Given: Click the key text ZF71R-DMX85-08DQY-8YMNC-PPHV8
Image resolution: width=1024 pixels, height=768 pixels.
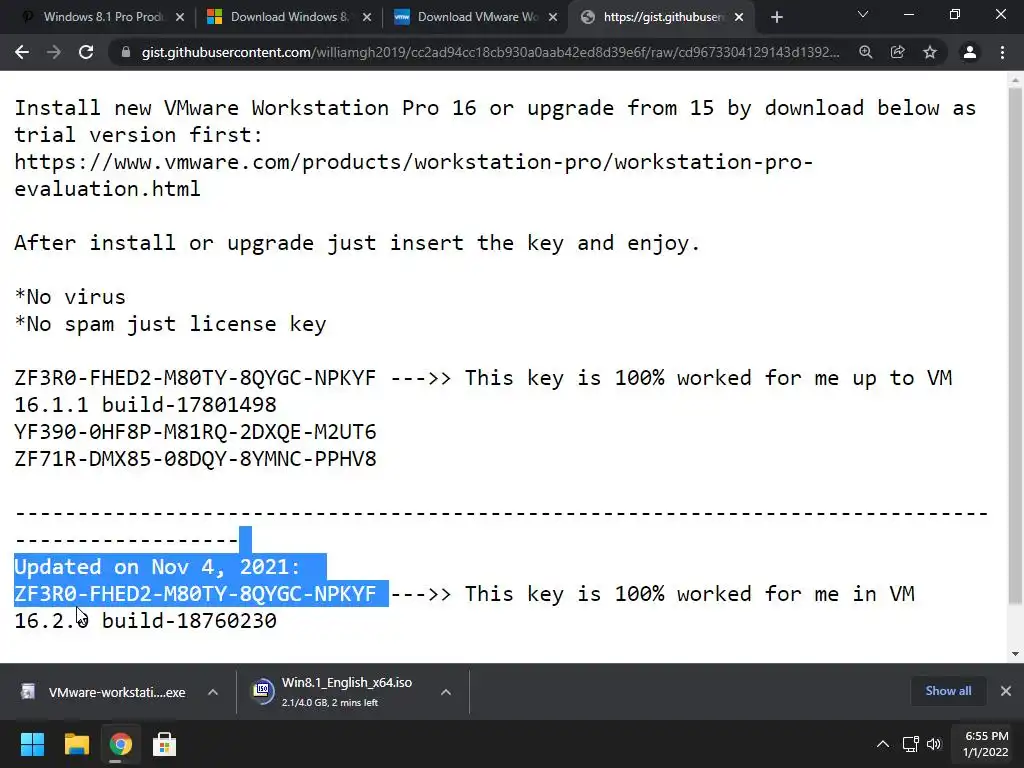Looking at the screenshot, I should tap(195, 459).
